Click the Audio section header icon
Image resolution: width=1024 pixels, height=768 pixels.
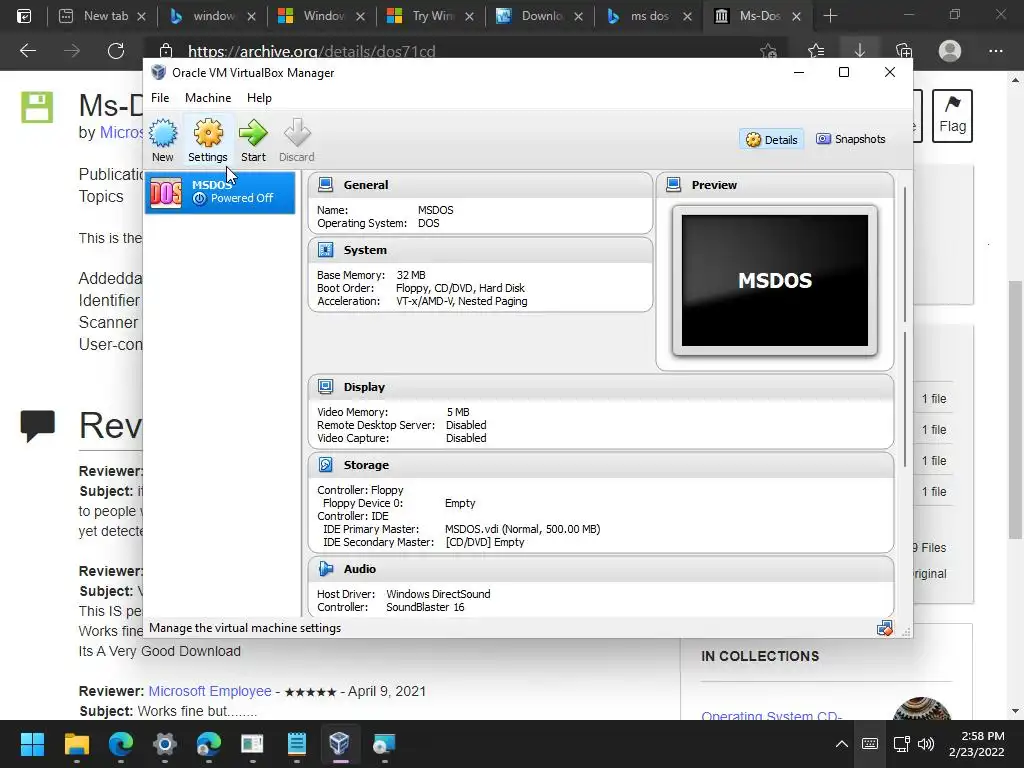[x=325, y=569]
